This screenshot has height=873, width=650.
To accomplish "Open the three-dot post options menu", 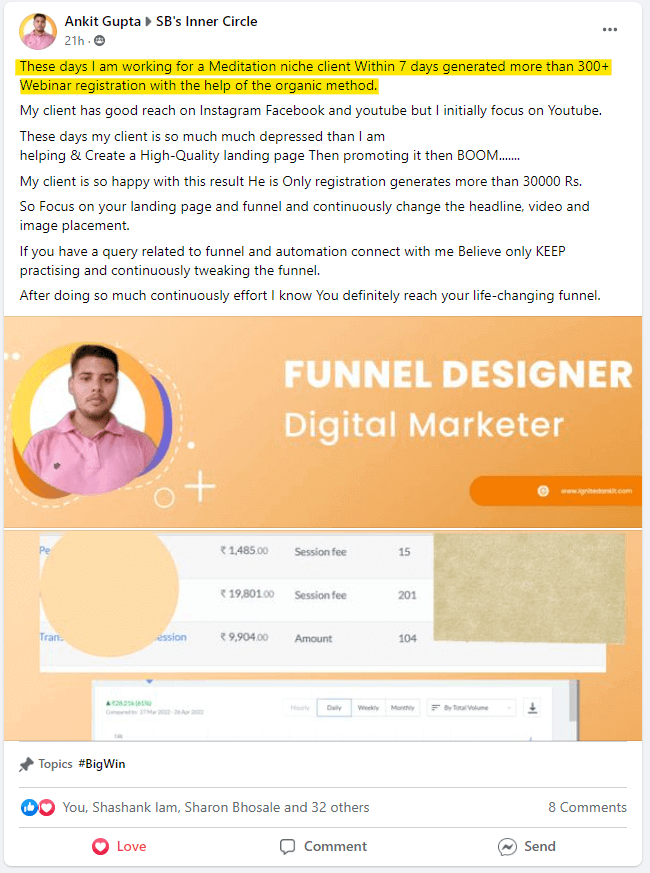I will coord(610,30).
